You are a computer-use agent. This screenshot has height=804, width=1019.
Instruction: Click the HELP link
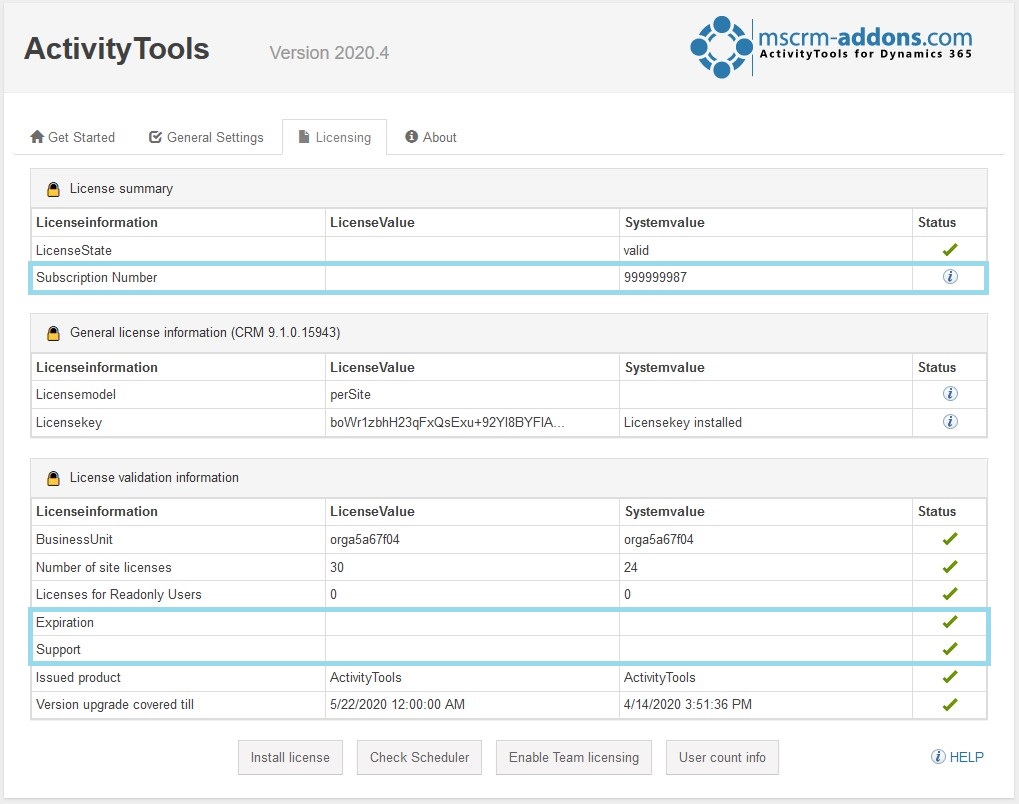[966, 757]
